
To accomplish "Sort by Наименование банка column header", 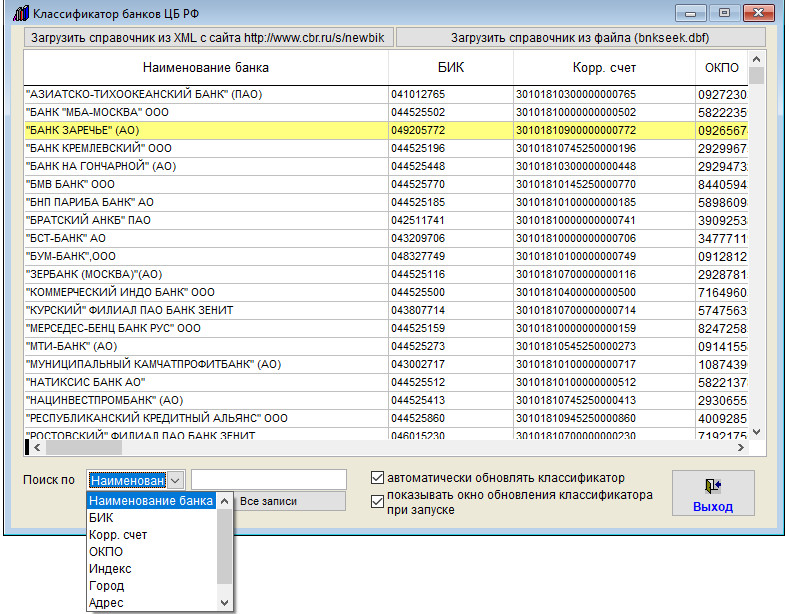I will (206, 68).
